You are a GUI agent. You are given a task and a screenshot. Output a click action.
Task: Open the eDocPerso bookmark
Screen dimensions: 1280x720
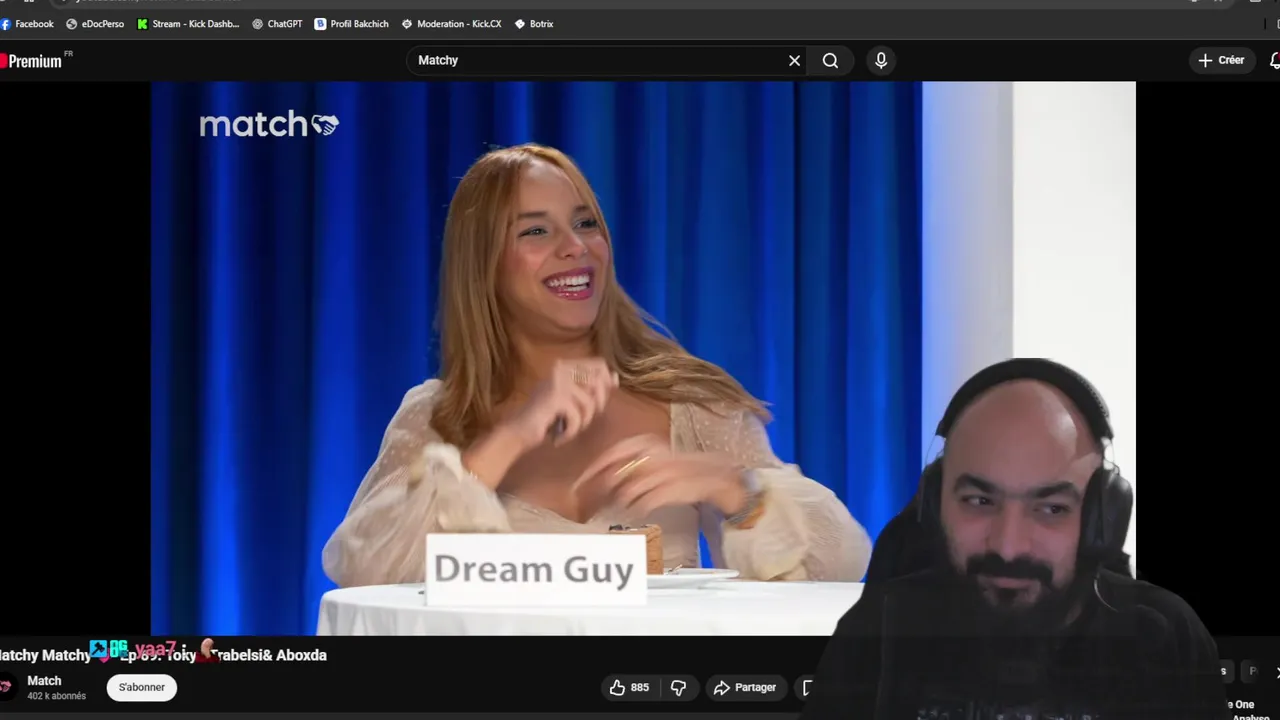(95, 24)
